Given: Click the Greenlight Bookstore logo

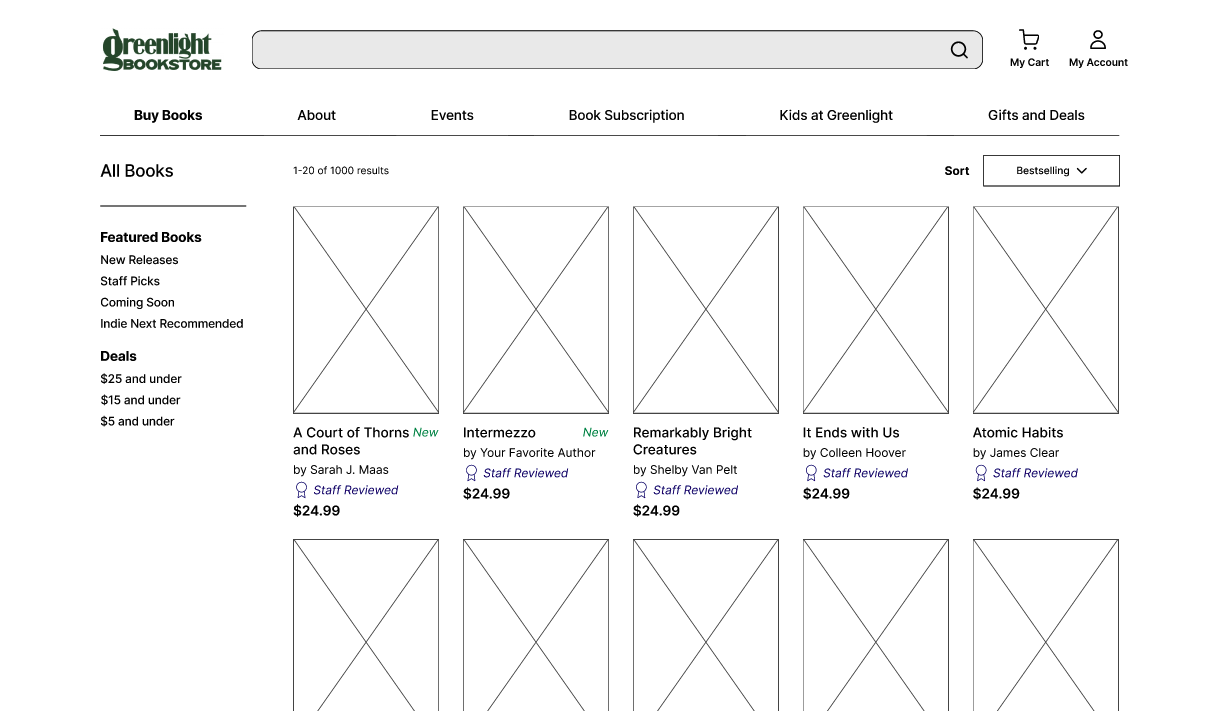Looking at the screenshot, I should pyautogui.click(x=162, y=50).
